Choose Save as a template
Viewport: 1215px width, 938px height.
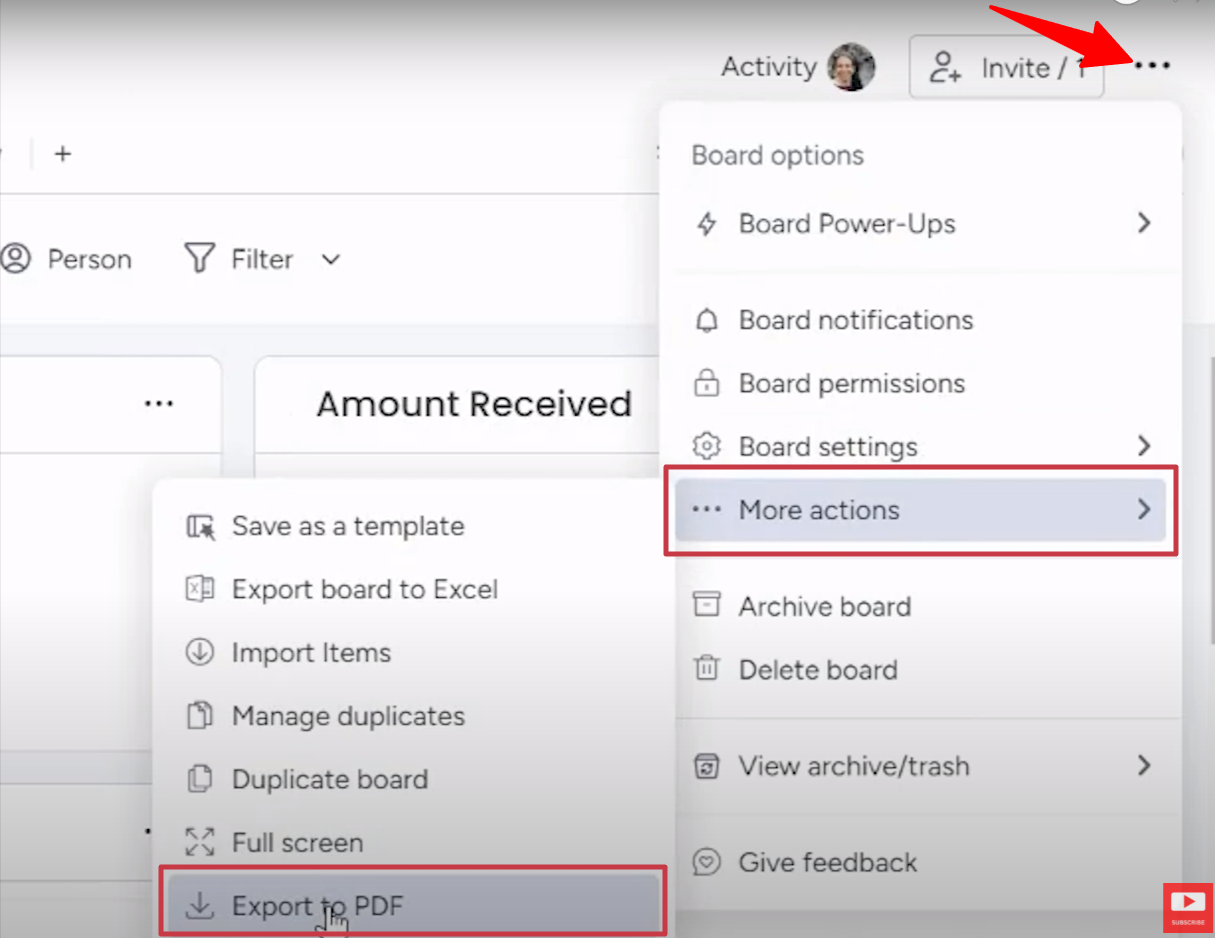(x=347, y=526)
